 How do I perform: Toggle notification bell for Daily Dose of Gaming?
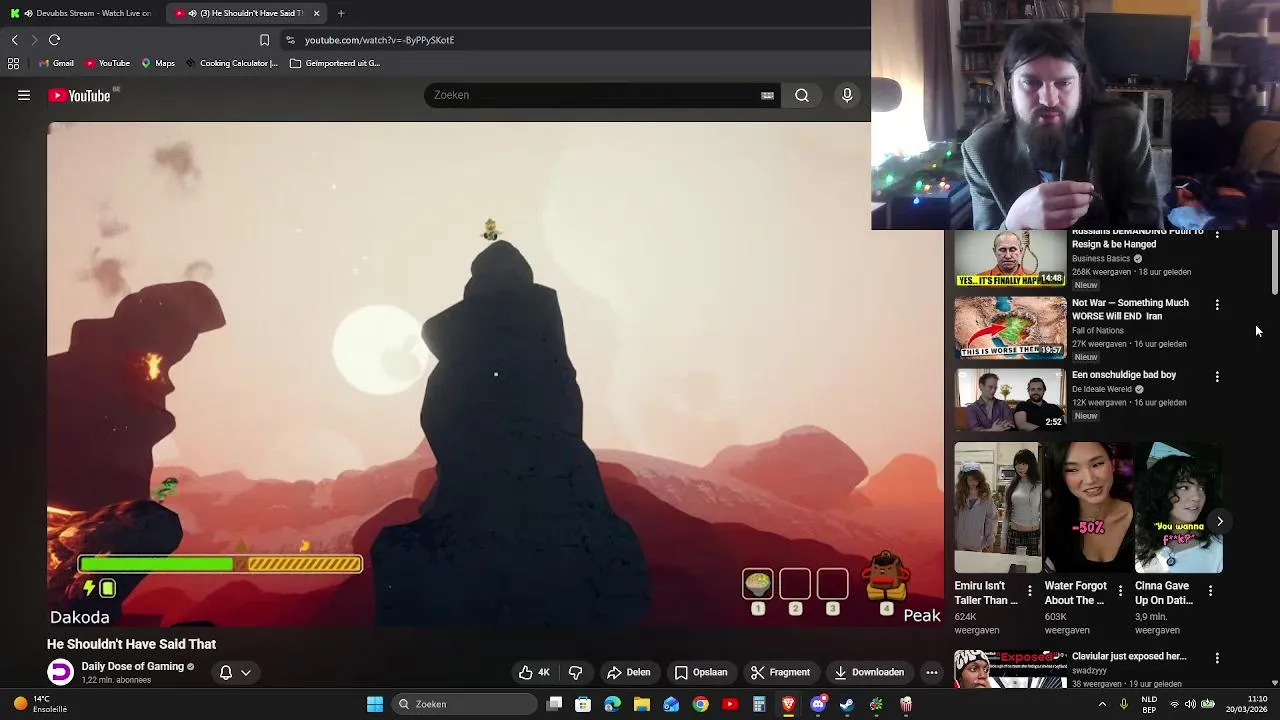pos(226,672)
